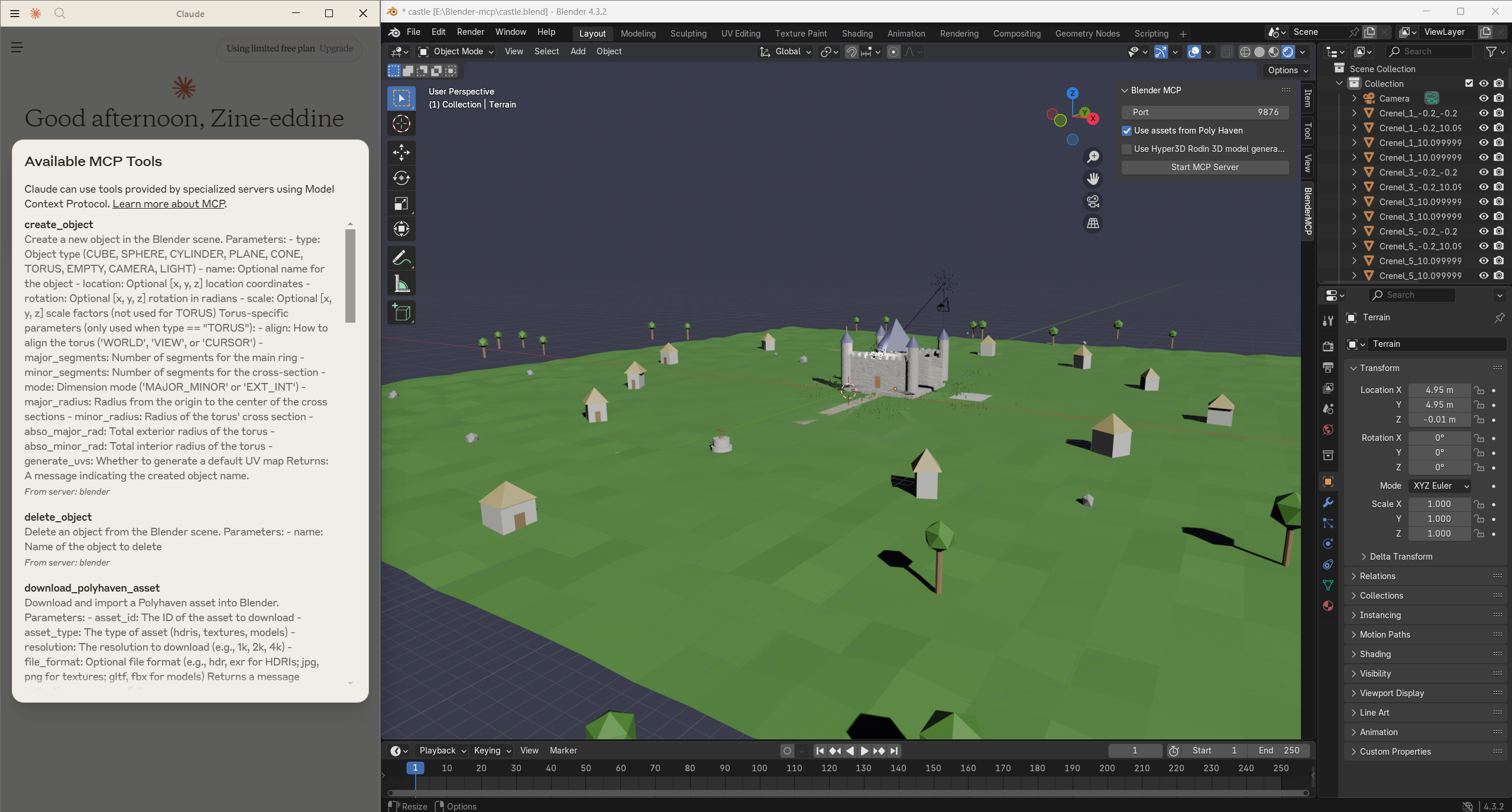The height and width of the screenshot is (812, 1512).
Task: Toggle camera view in viewport
Action: tap(1093, 202)
